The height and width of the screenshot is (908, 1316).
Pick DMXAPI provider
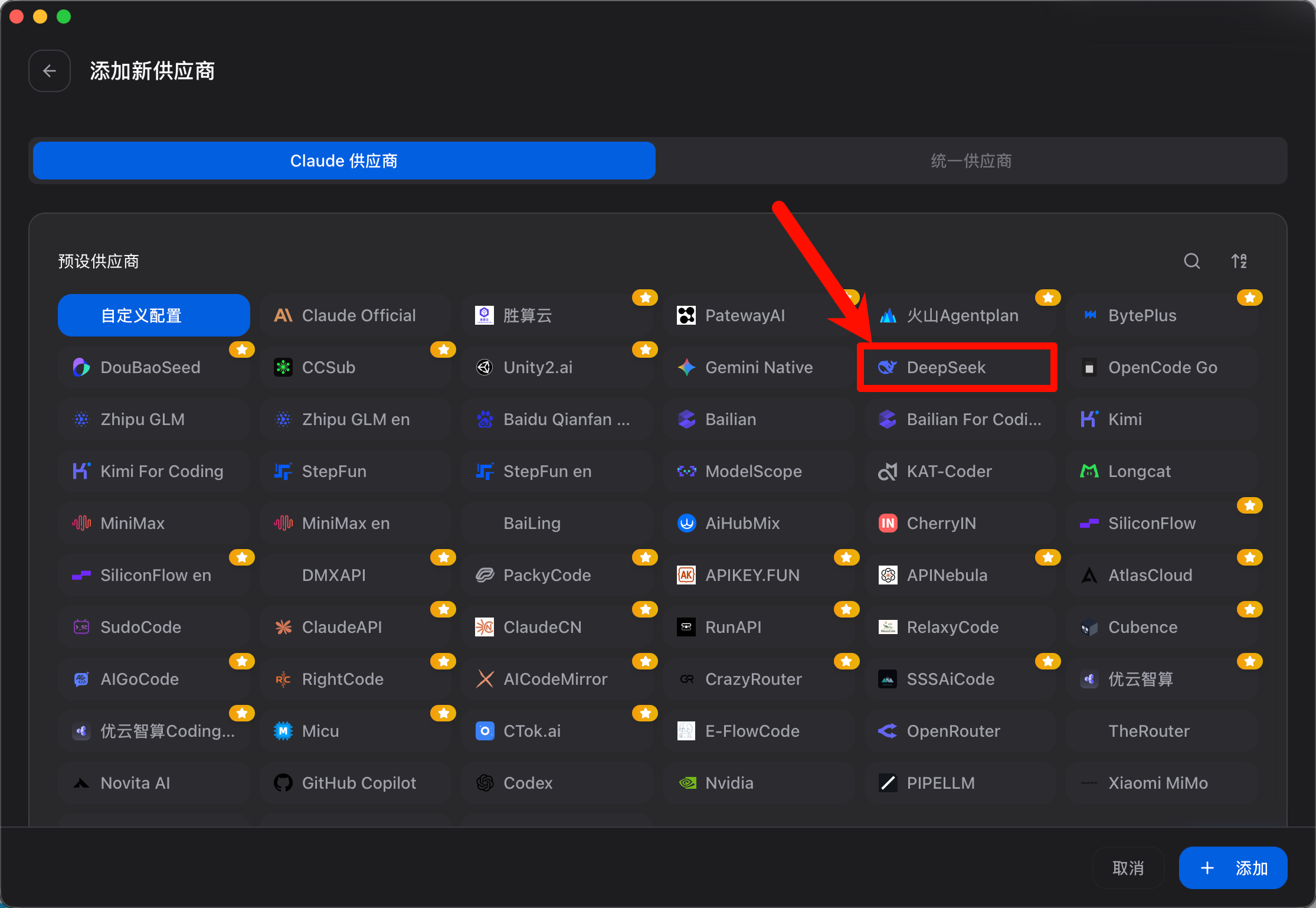(355, 575)
